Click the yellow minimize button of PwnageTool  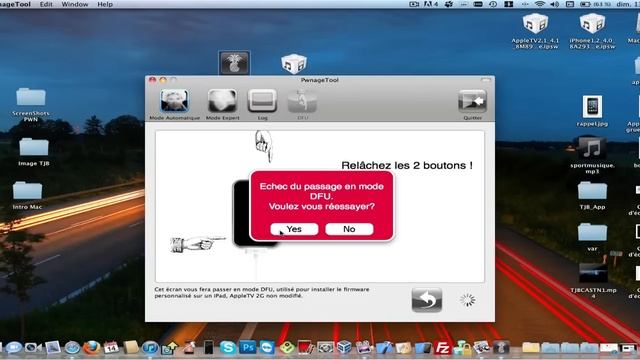point(163,80)
